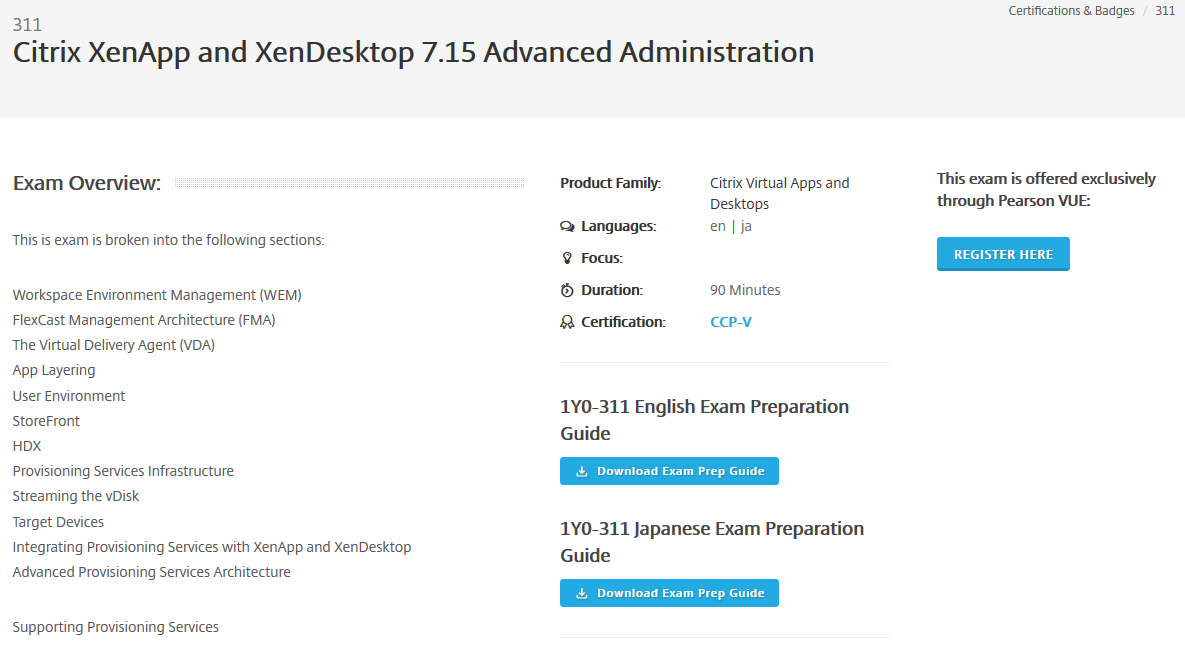This screenshot has height=647, width=1185.
Task: Open the CCP-V certification link
Action: click(x=731, y=322)
